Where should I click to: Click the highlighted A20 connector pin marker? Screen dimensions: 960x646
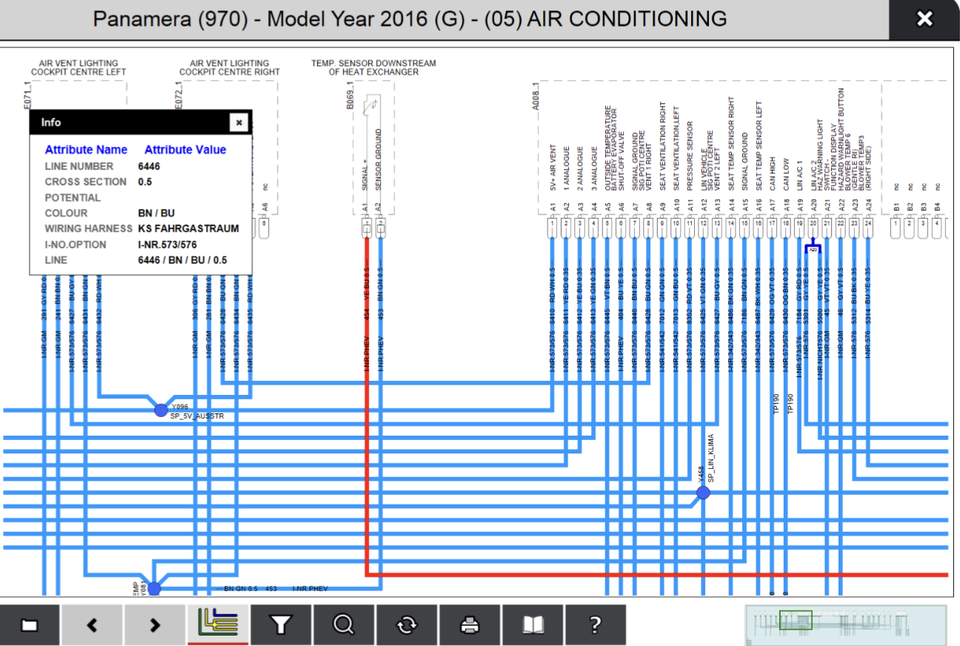point(813,247)
